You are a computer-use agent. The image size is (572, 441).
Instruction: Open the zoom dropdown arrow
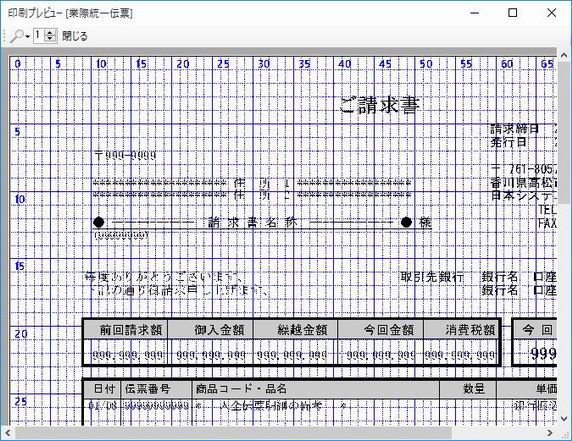coord(28,36)
